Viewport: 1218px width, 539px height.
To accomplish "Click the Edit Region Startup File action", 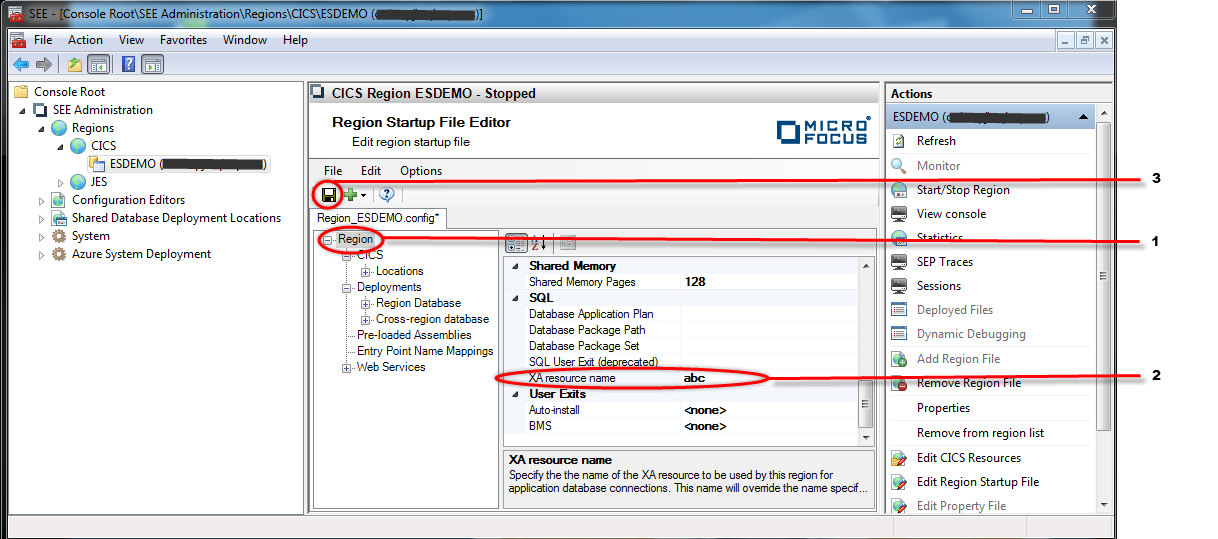I will pos(978,482).
